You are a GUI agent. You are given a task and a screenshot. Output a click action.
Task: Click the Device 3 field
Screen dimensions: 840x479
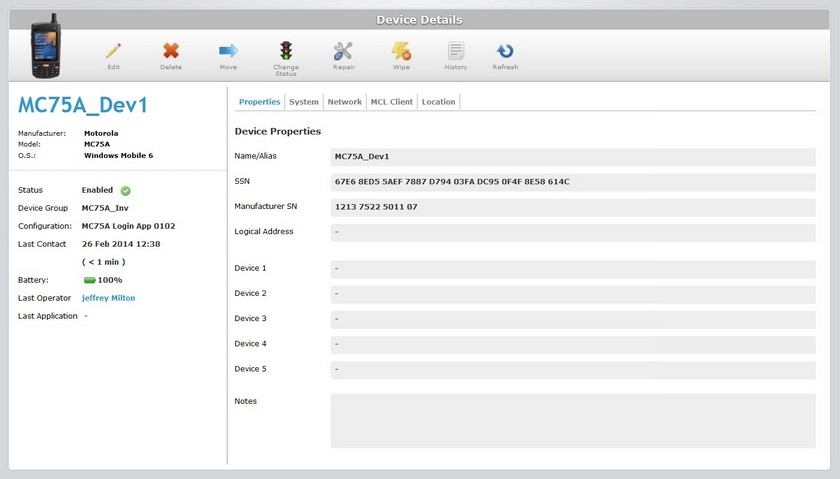pyautogui.click(x=573, y=319)
